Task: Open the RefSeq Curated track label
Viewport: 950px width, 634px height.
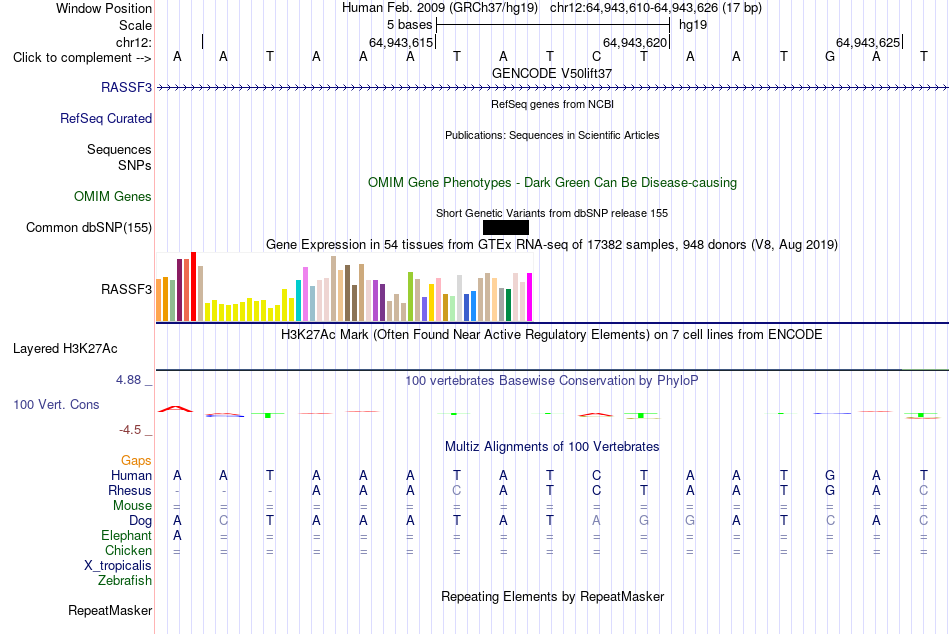Action: click(x=105, y=118)
